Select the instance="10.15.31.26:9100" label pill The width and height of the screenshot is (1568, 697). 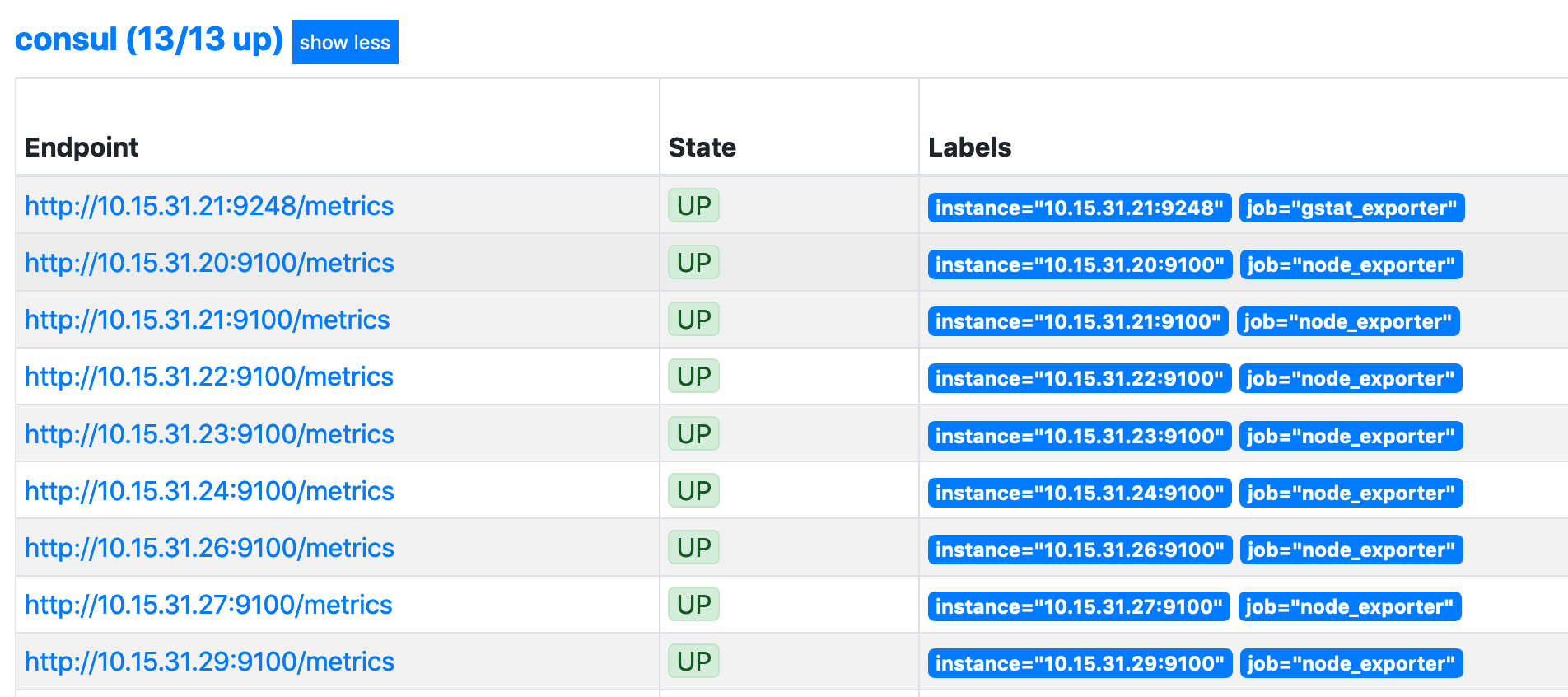1080,550
